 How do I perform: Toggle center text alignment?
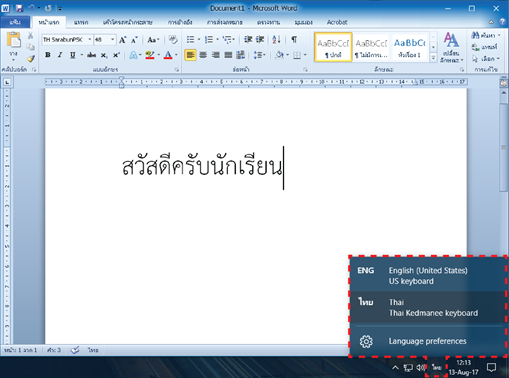pyautogui.click(x=203, y=55)
